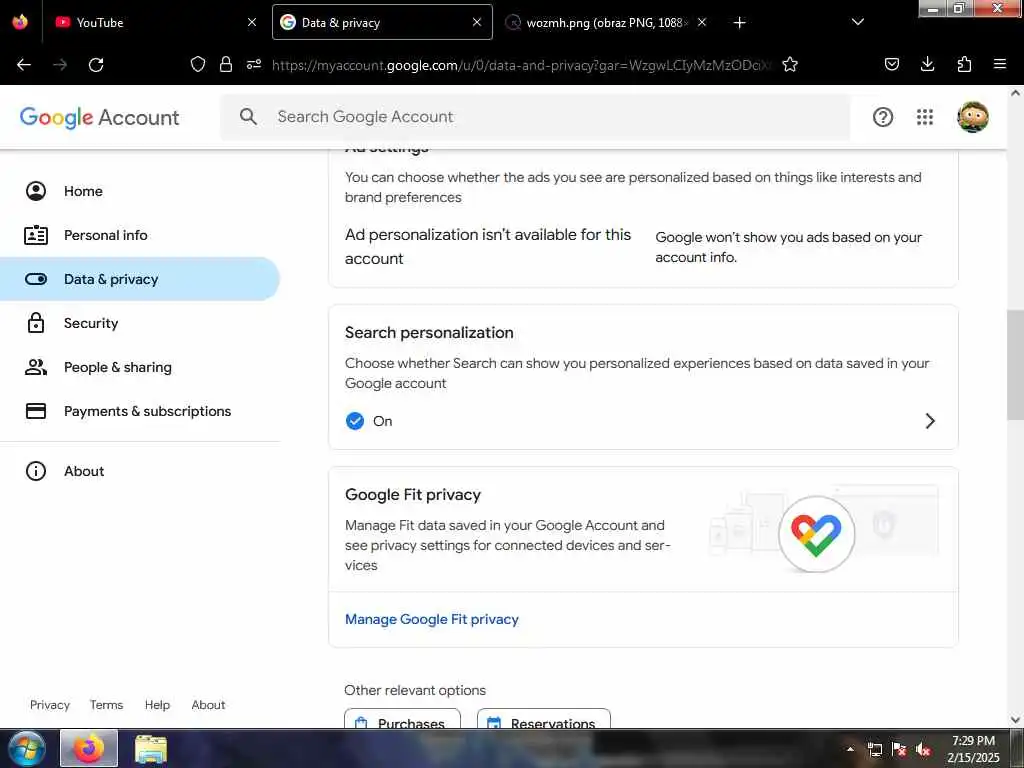
Task: Click the Firefox taskbar icon
Action: [x=89, y=748]
